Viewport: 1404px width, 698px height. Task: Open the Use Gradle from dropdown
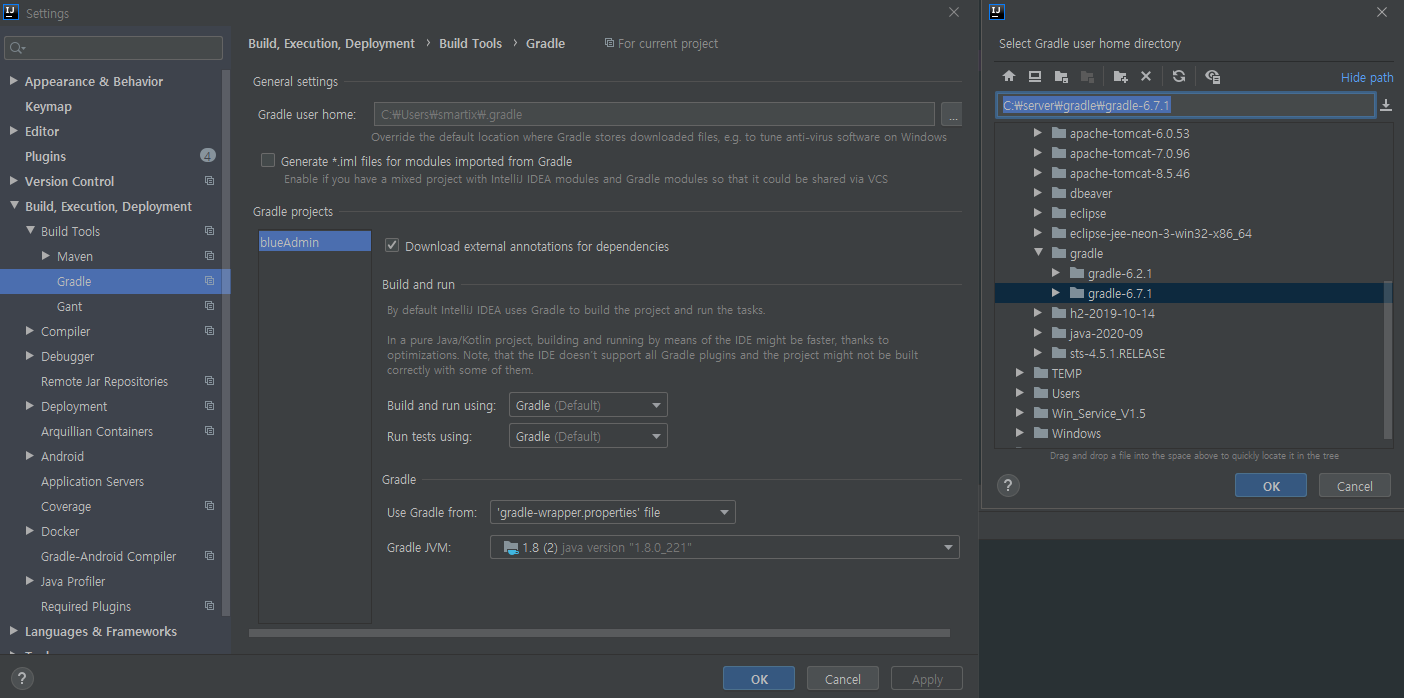(613, 512)
